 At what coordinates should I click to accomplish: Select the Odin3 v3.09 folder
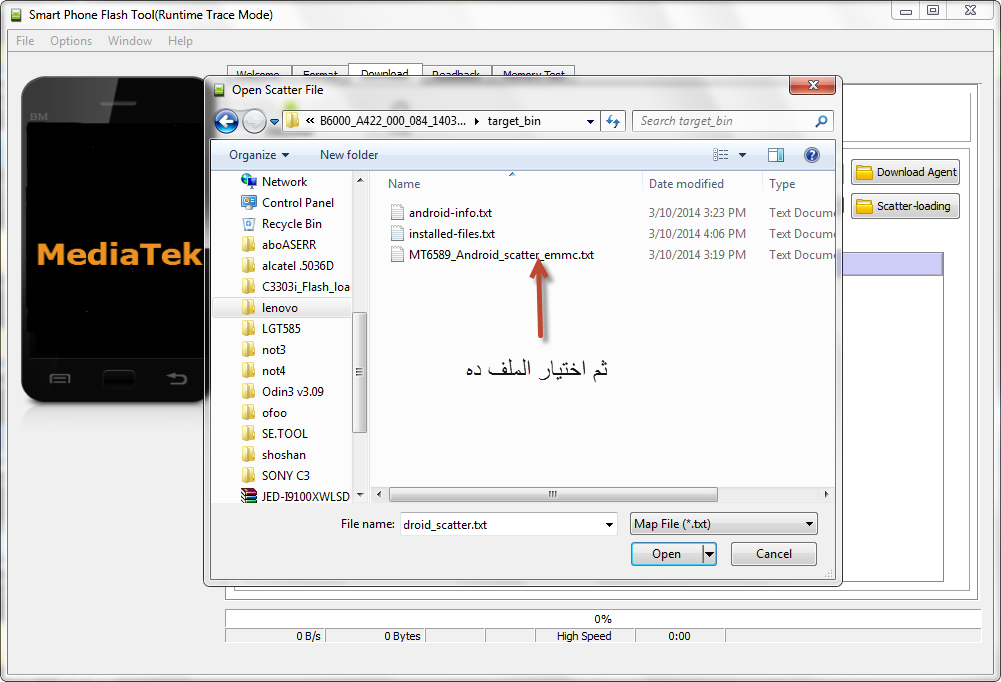283,392
